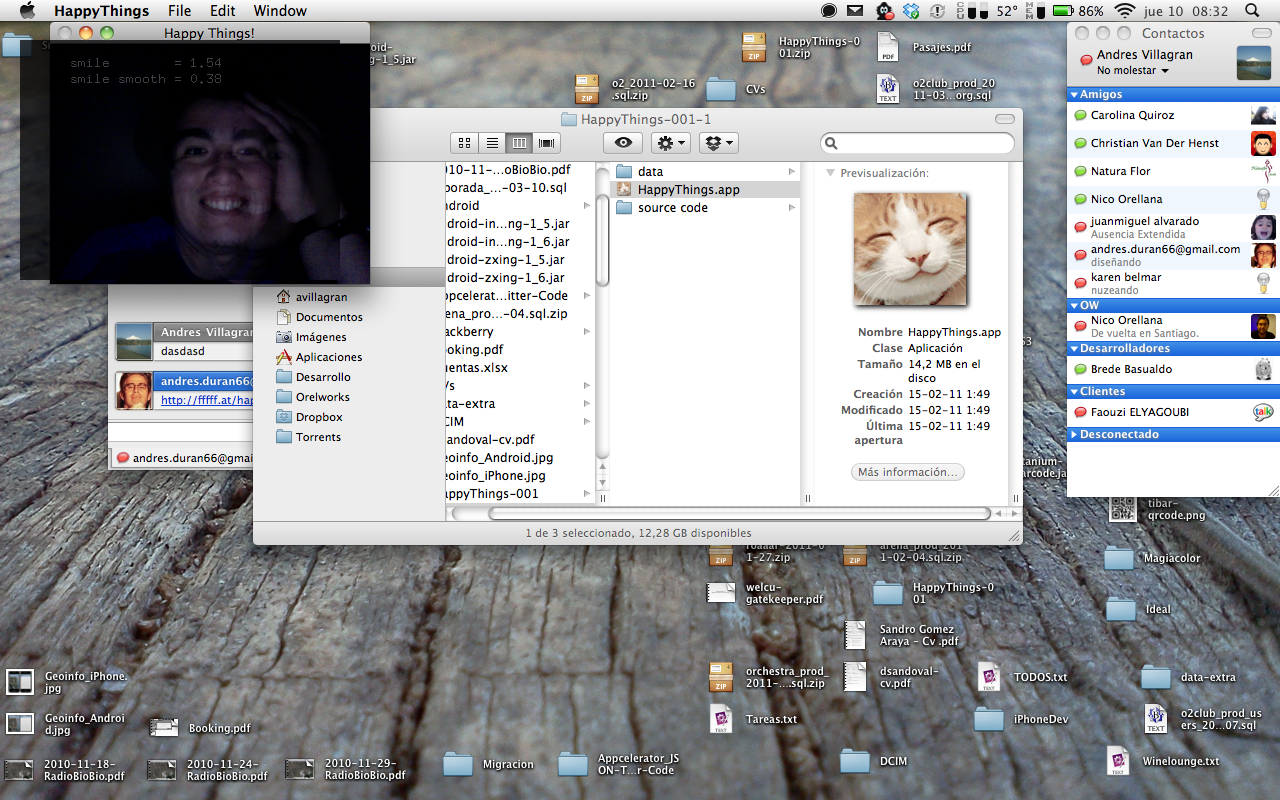Select contact Natura Flor
Viewport: 1280px width, 800px height.
coord(1173,171)
